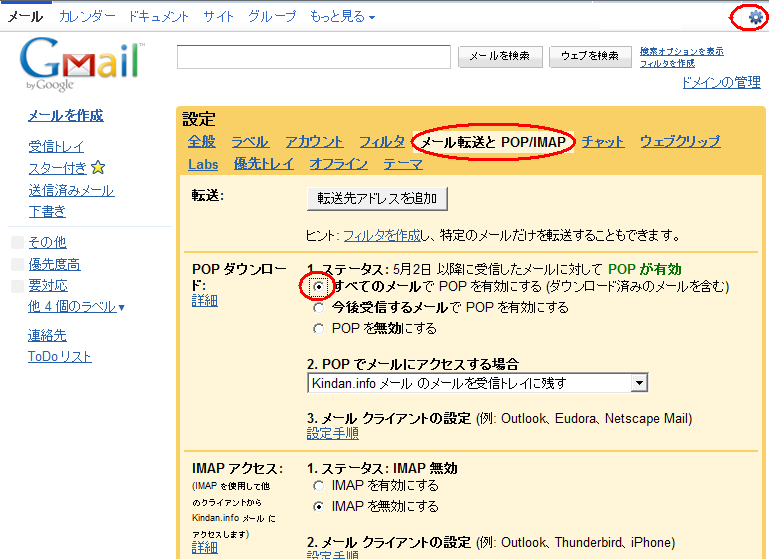Select メール転送と POP/IMAP tab
This screenshot has height=559, width=769.
pyautogui.click(x=493, y=142)
